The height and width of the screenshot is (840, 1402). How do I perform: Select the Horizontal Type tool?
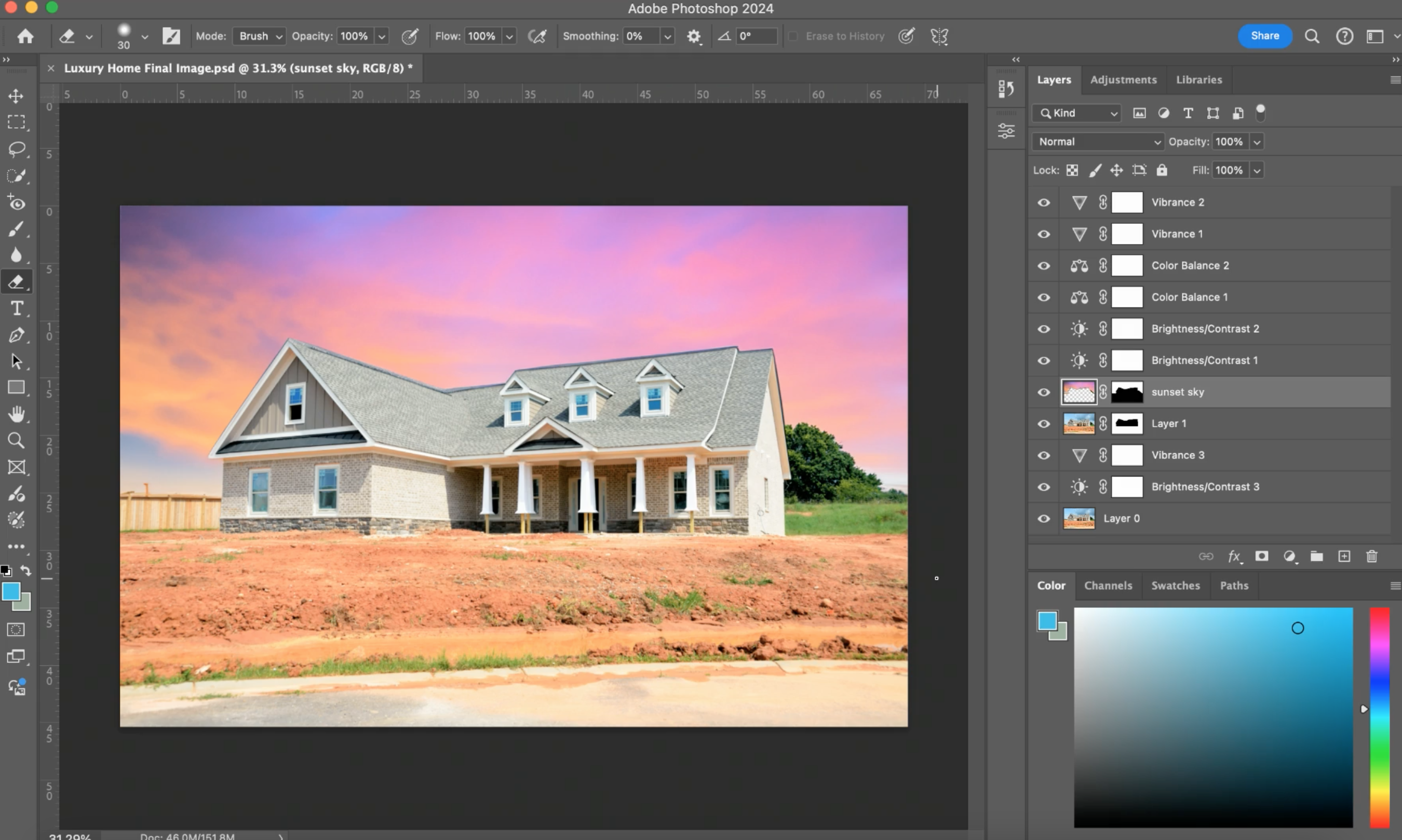click(x=17, y=308)
